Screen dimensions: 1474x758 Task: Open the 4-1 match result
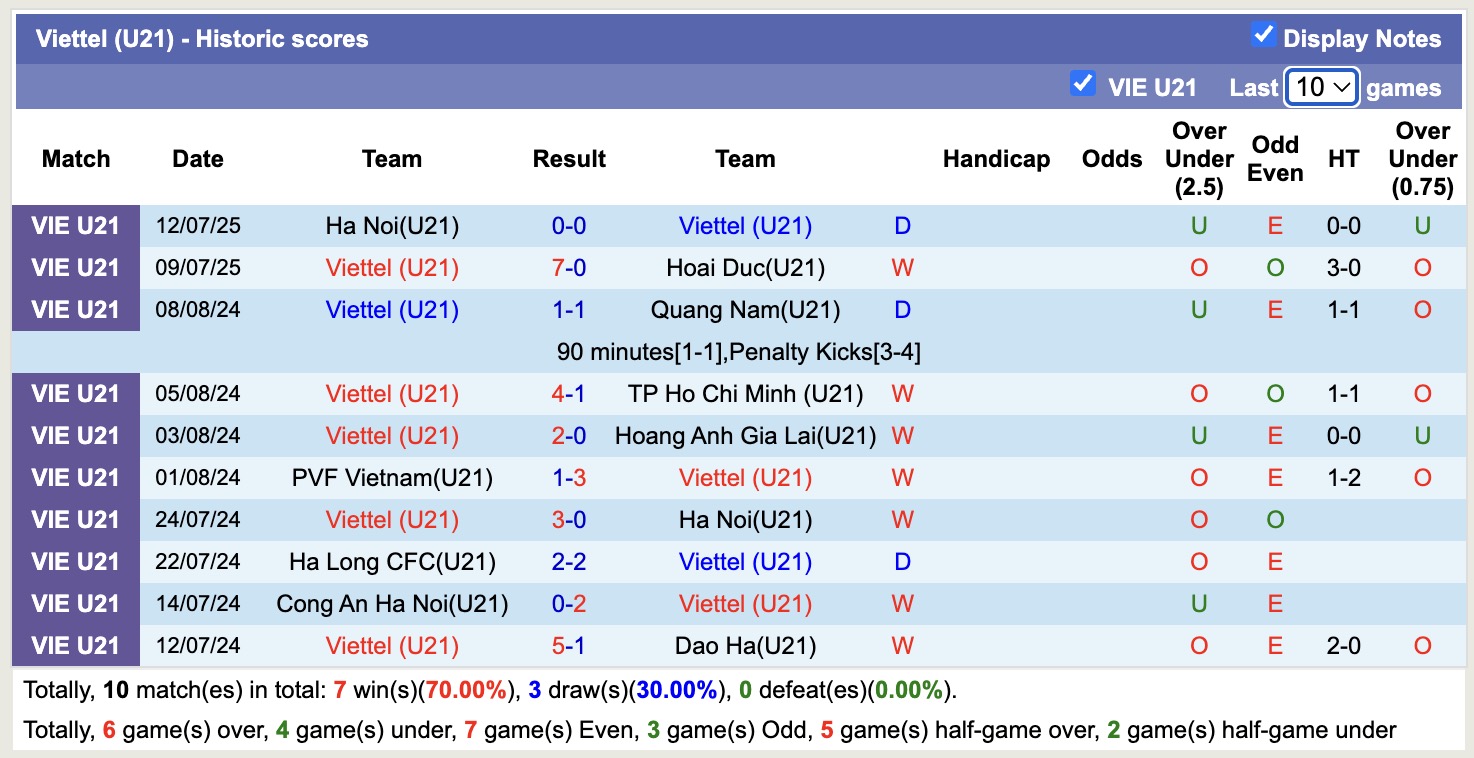click(x=569, y=394)
